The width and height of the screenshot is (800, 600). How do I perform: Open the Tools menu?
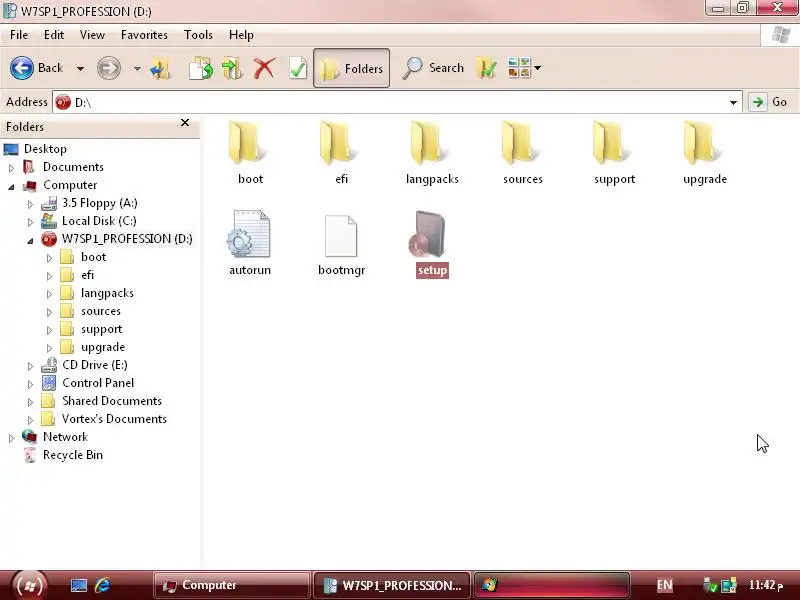click(x=198, y=35)
